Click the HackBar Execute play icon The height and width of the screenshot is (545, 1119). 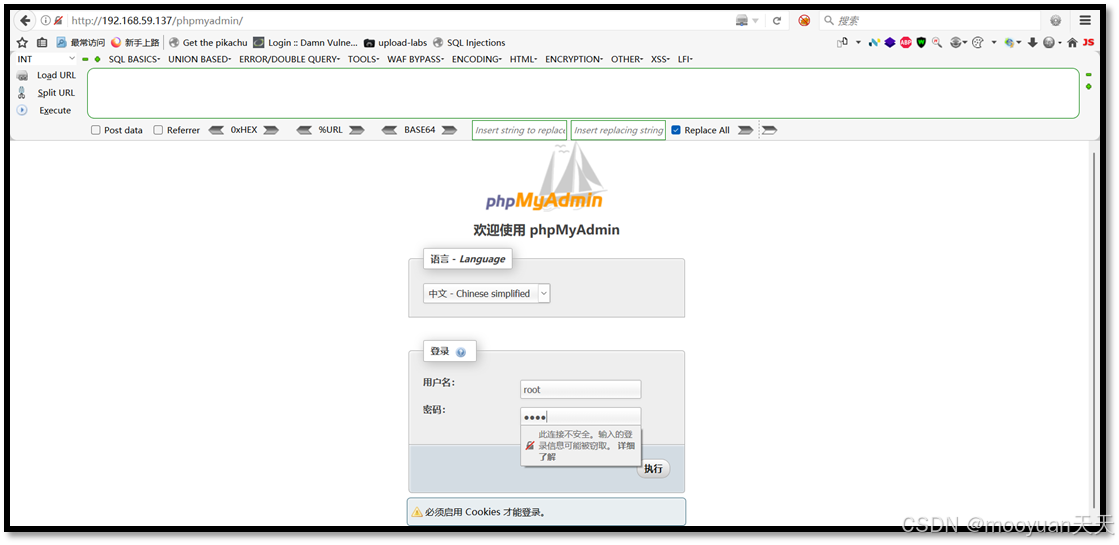[22, 111]
